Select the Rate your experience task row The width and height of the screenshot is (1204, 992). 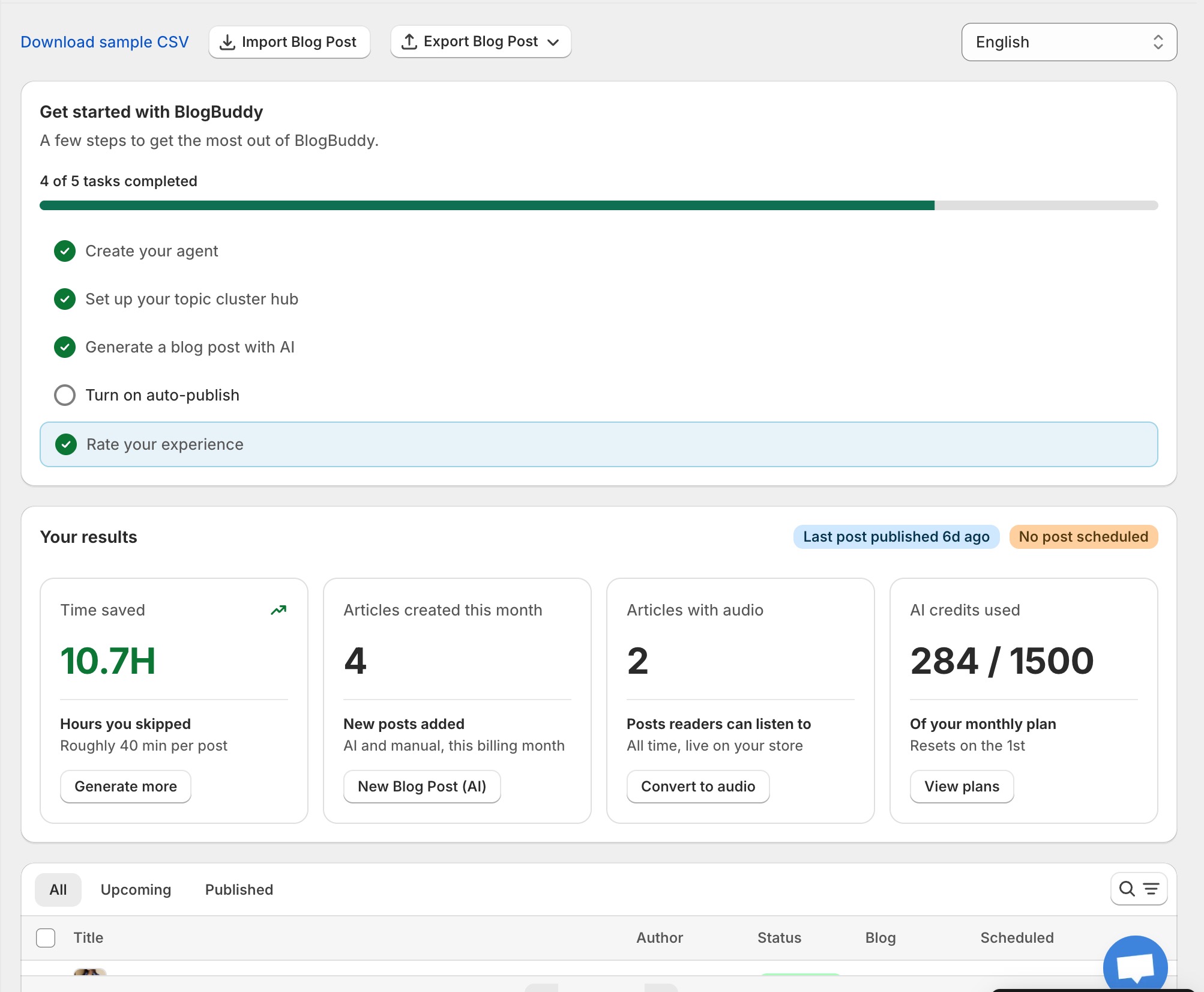tap(598, 444)
